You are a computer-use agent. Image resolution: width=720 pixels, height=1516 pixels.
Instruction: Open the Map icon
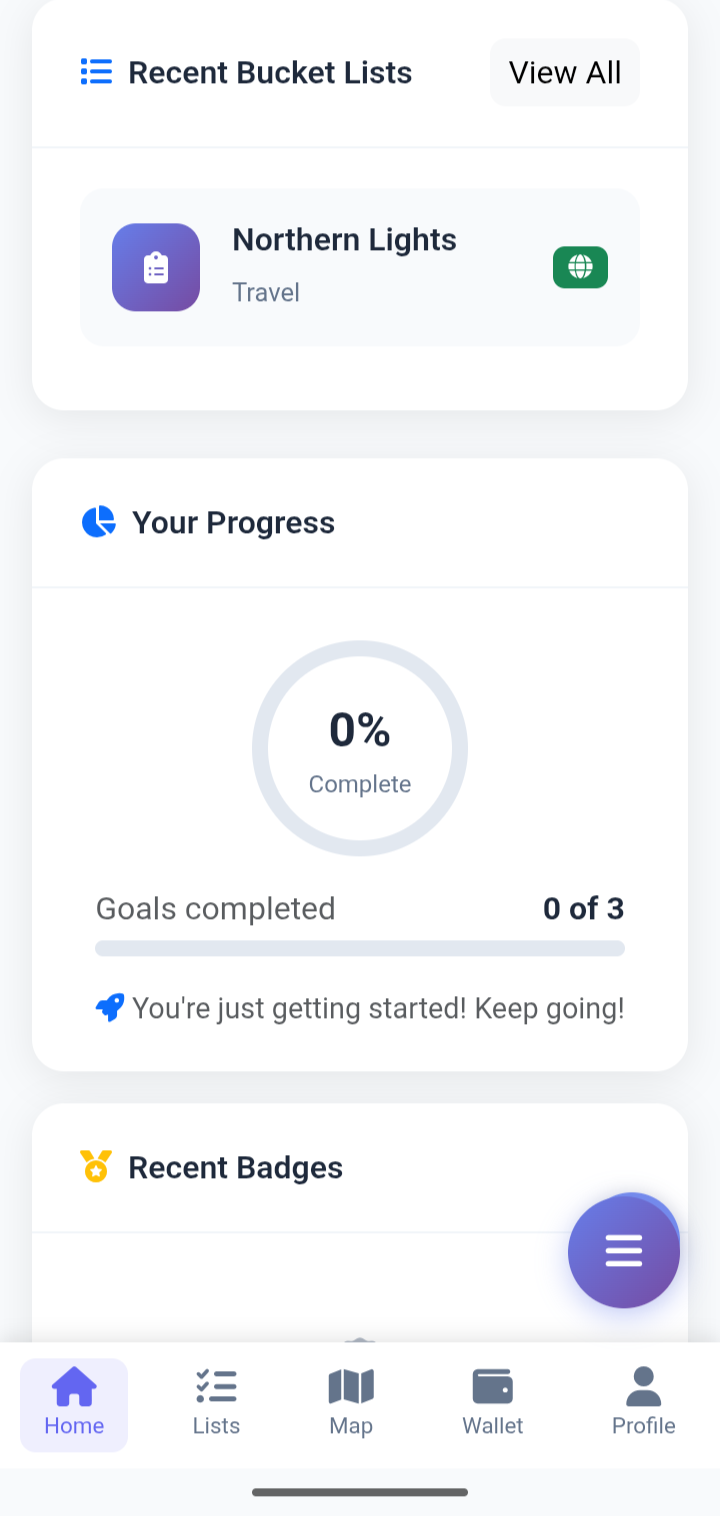350,1388
